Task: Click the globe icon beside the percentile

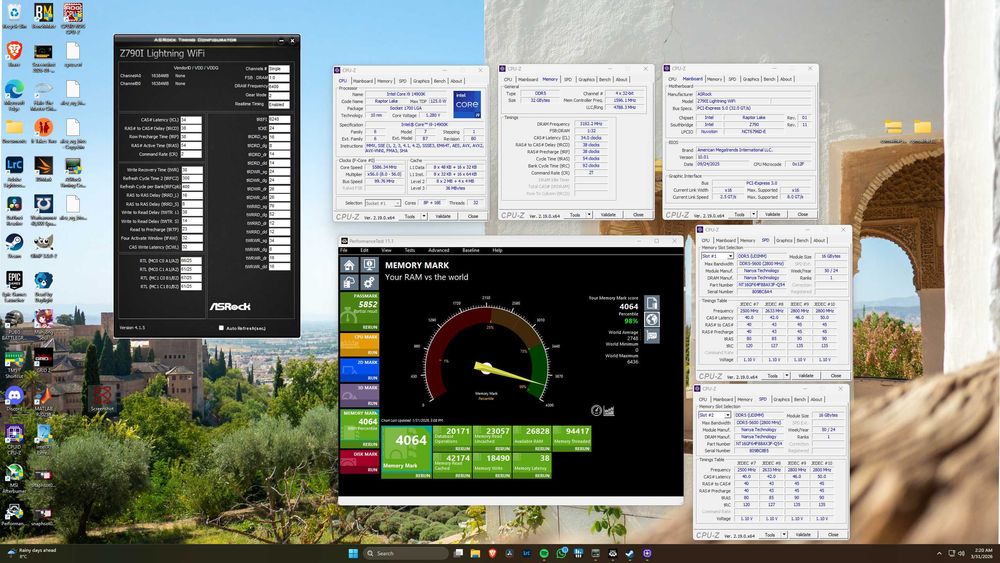Action: 651,319
